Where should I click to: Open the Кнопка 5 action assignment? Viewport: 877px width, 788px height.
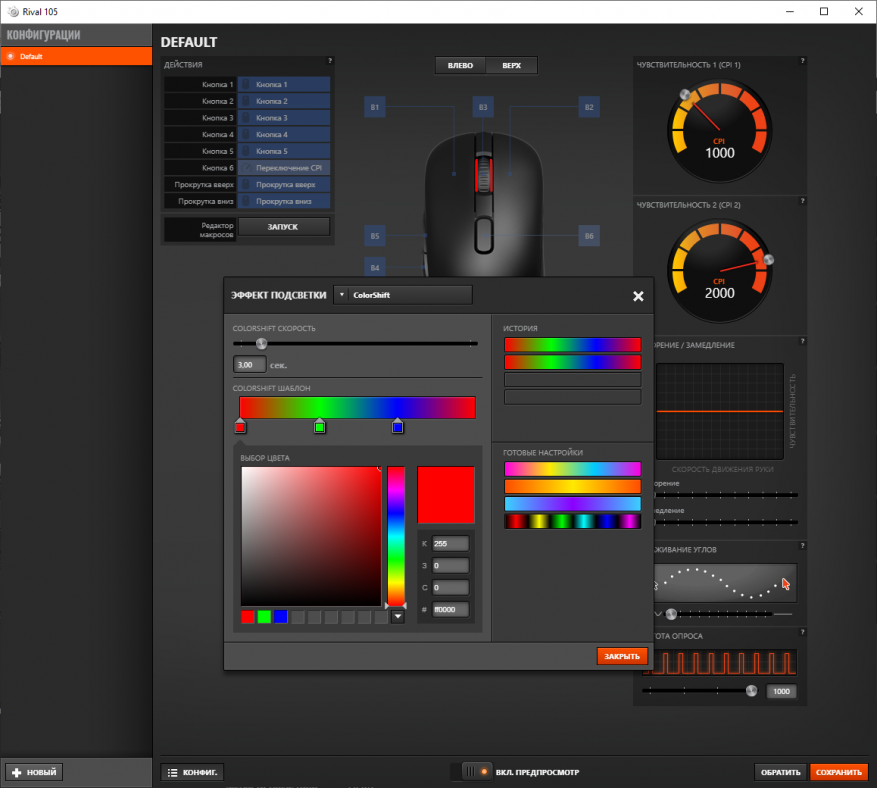pos(284,151)
